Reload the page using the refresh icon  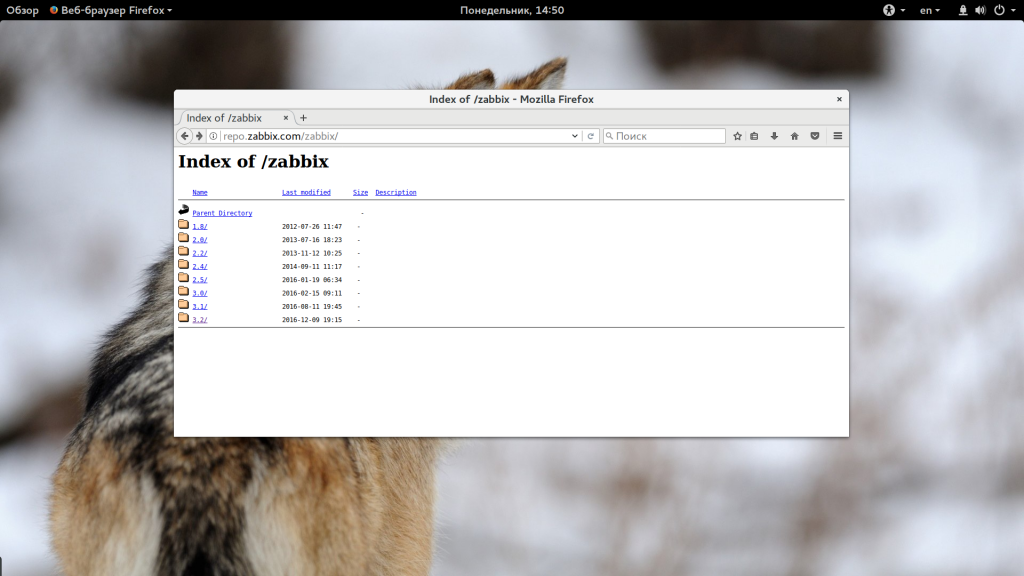(591, 136)
